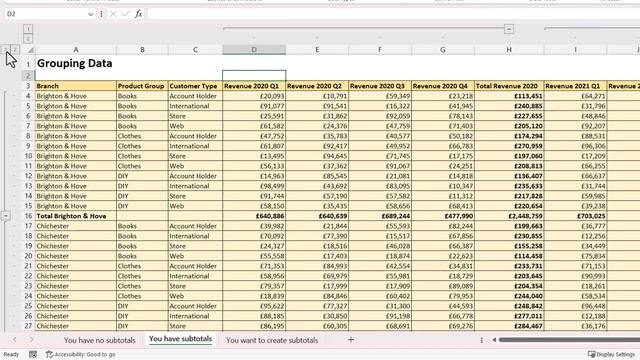640x360 pixels.
Task: Open 'You want to create subtotals' sheet tab
Action: (x=272, y=340)
